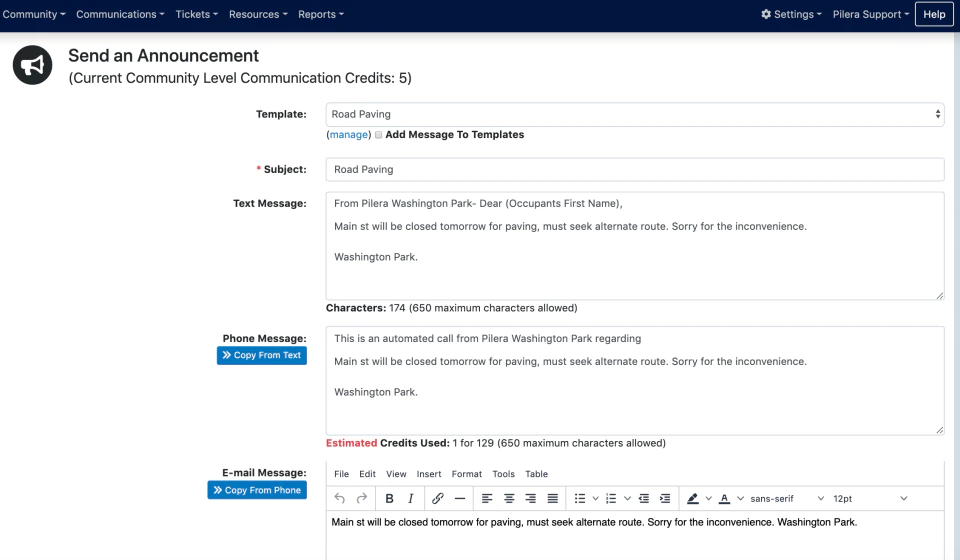Open the editor Format menu
This screenshot has height=560, width=960.
click(467, 474)
